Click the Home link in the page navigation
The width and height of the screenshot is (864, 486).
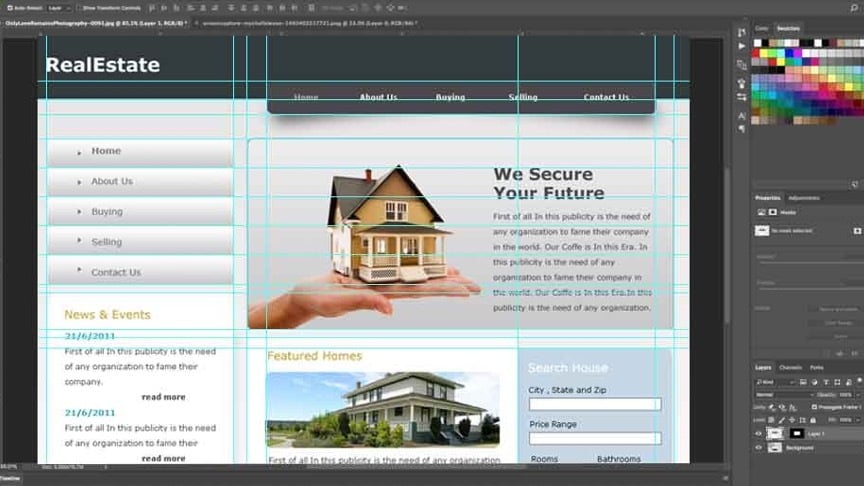tap(306, 97)
